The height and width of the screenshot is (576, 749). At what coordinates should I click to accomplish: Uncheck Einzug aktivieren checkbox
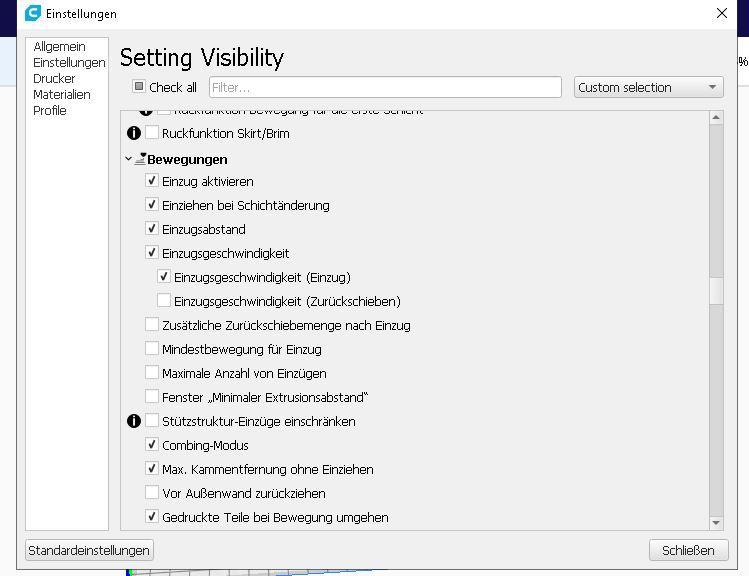152,181
